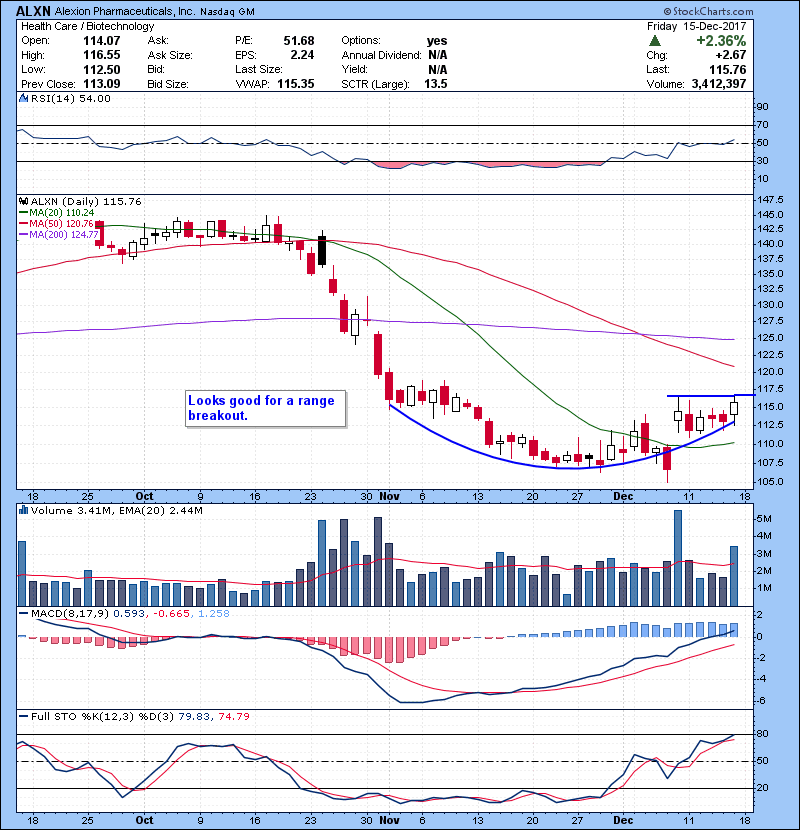This screenshot has height=830, width=800.
Task: Click the Health Care / Biotechnology sector text
Action: (x=87, y=26)
